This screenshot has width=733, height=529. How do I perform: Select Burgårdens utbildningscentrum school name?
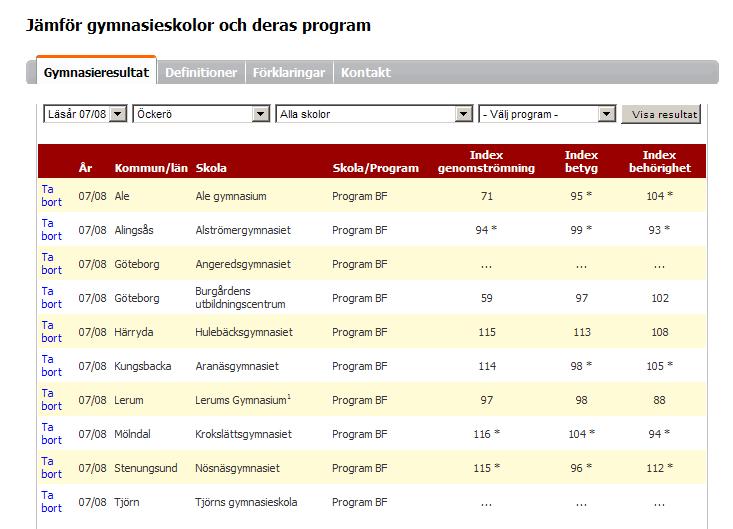click(x=240, y=298)
